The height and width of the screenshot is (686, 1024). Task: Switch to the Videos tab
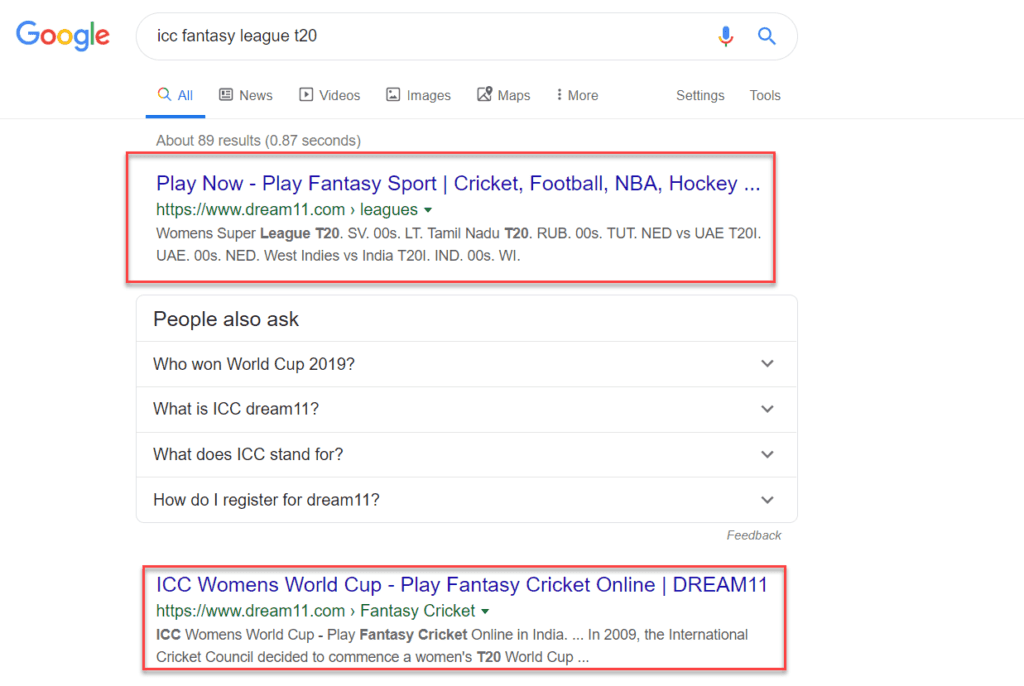[329, 95]
